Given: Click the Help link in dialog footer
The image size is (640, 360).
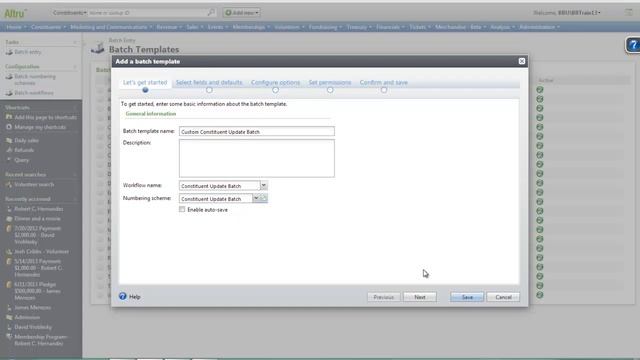Looking at the screenshot, I should click(135, 297).
